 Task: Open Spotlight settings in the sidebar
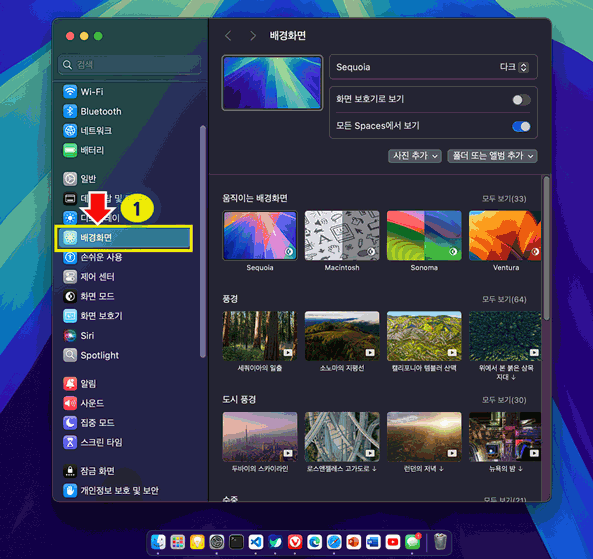[x=91, y=355]
